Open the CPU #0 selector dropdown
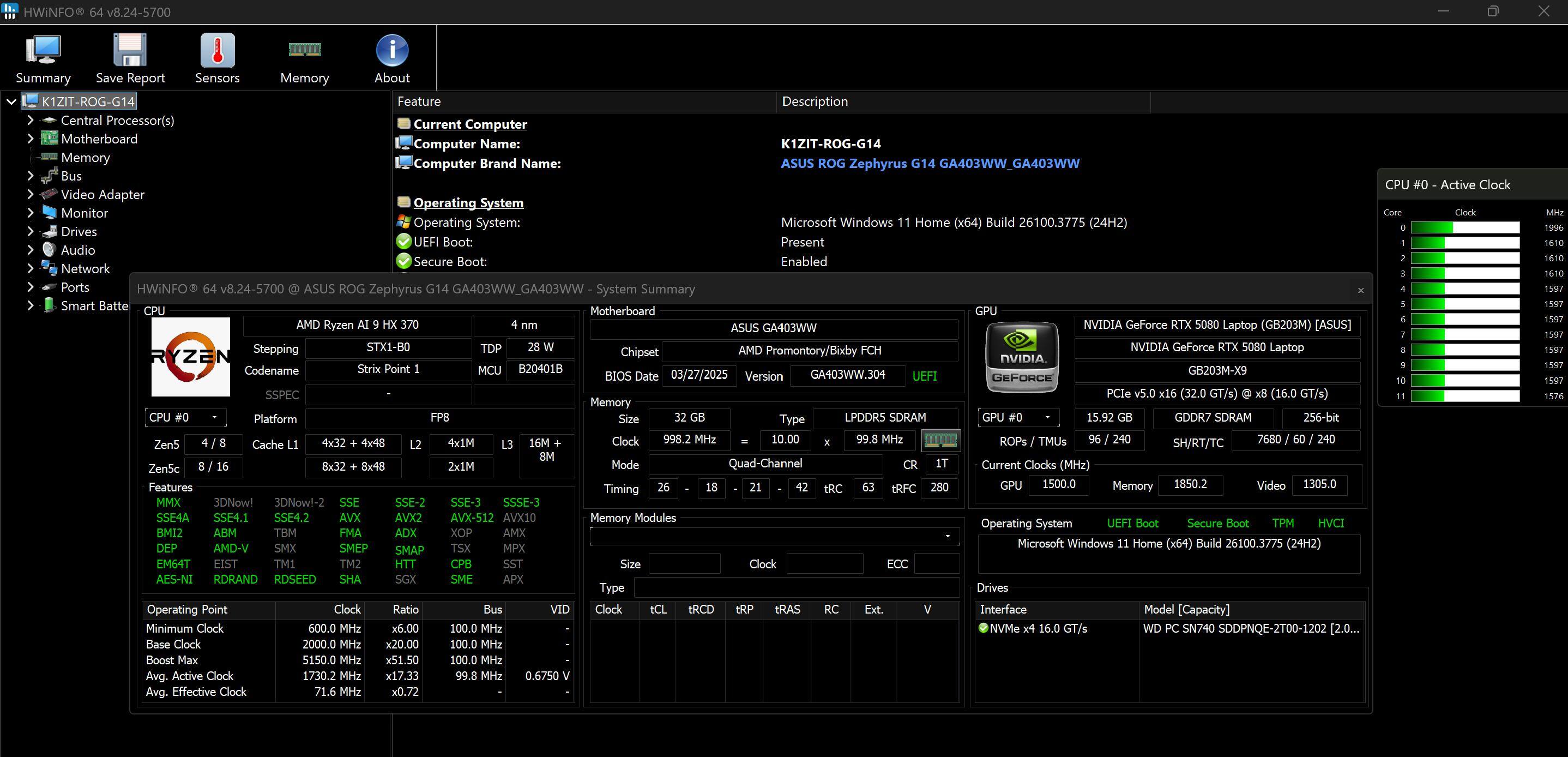This screenshot has width=1568, height=757. [185, 417]
